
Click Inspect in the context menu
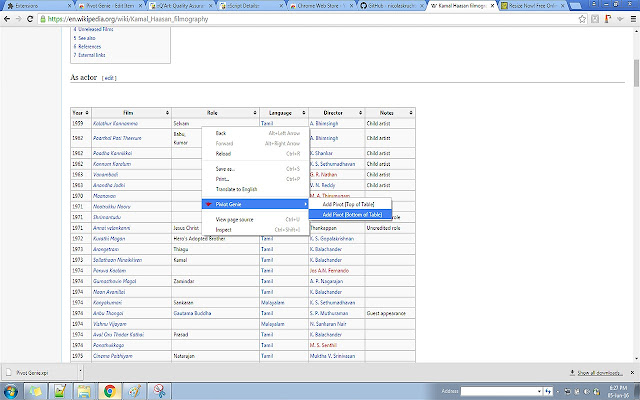[224, 230]
